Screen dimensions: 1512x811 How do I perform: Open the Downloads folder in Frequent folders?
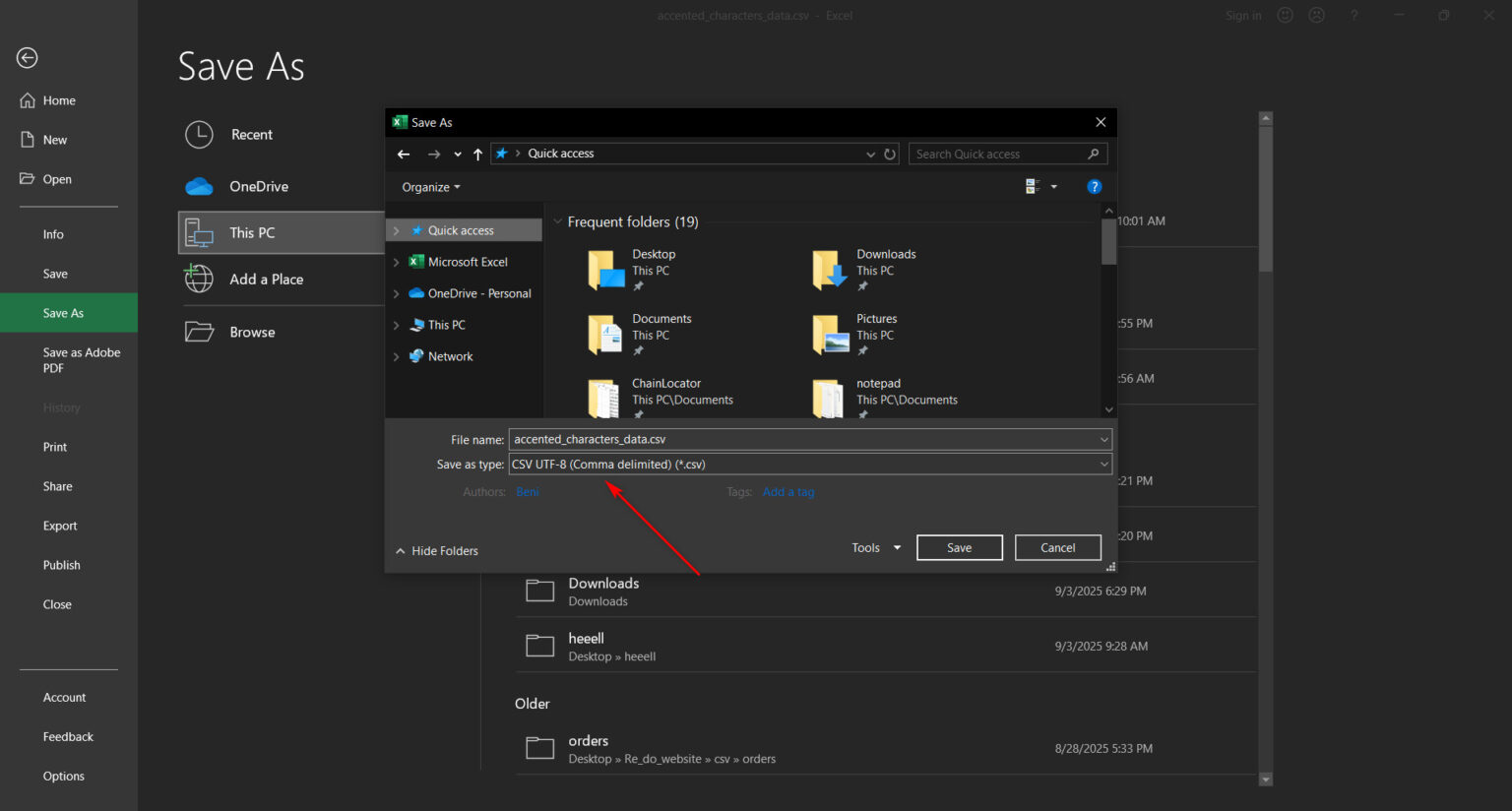[830, 270]
